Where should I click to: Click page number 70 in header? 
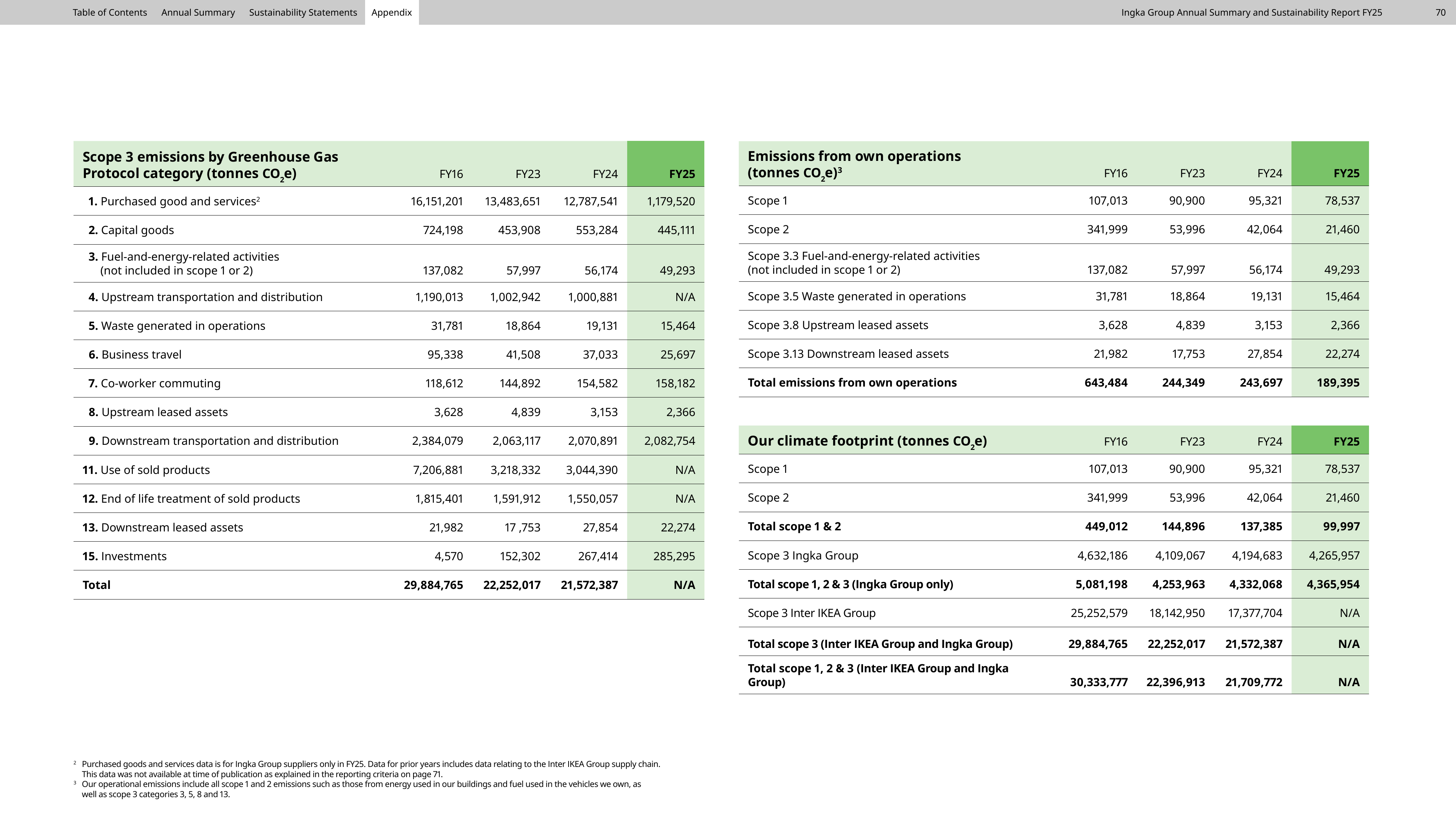pyautogui.click(x=1440, y=12)
